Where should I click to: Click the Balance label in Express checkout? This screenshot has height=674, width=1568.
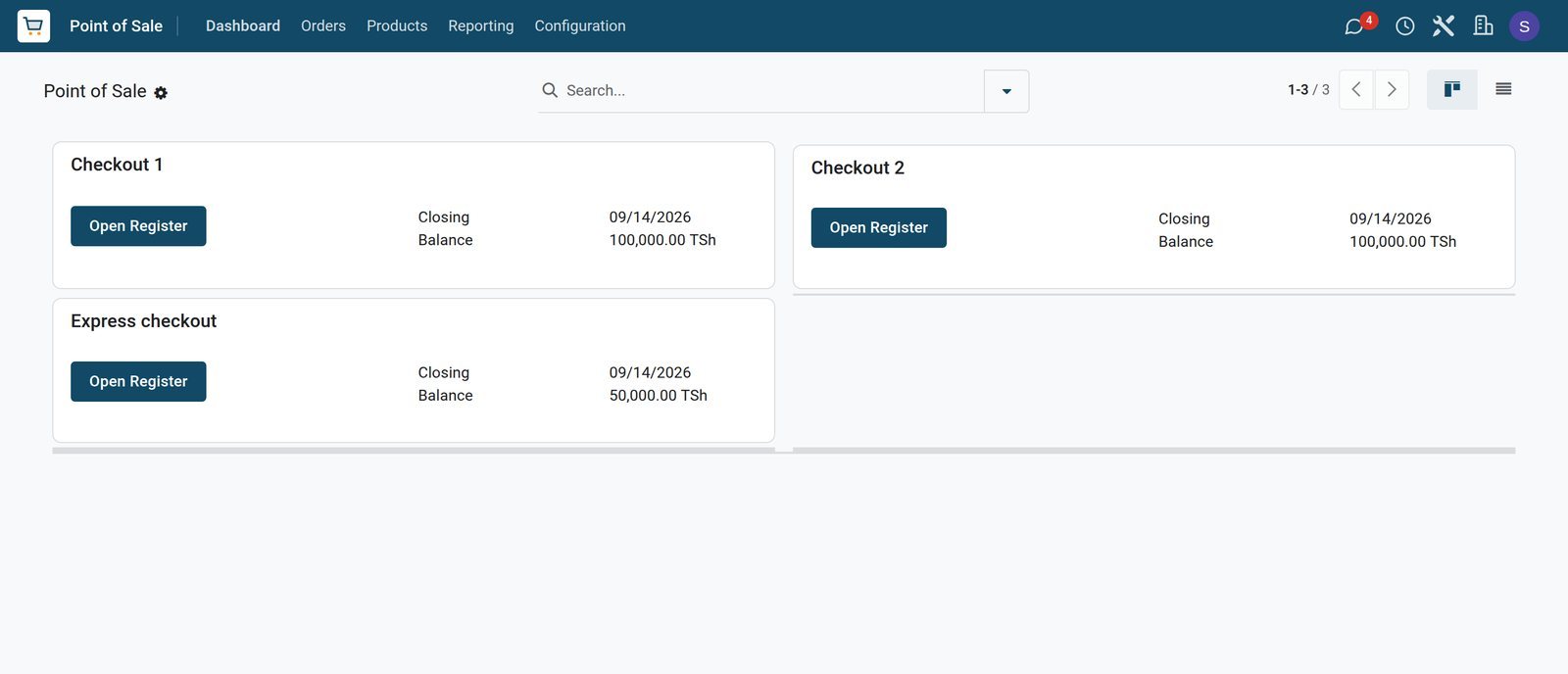coord(446,396)
